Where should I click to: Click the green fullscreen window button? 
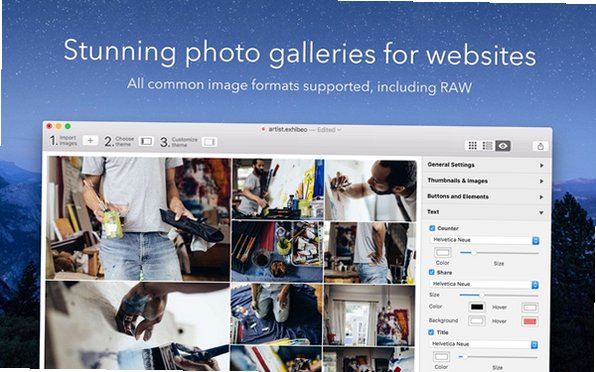tap(68, 126)
